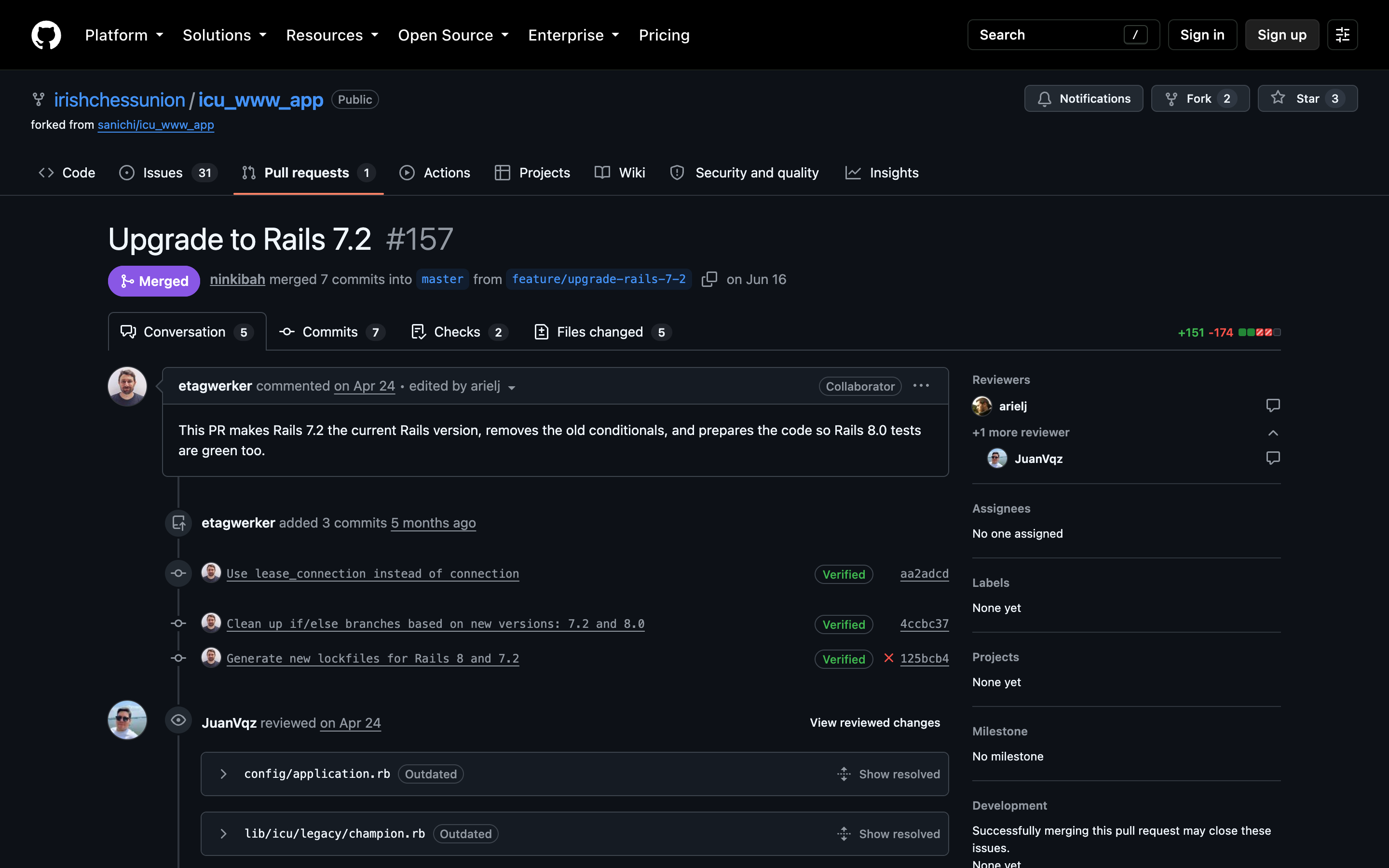
Task: Expand the Platform menu
Action: (x=124, y=35)
